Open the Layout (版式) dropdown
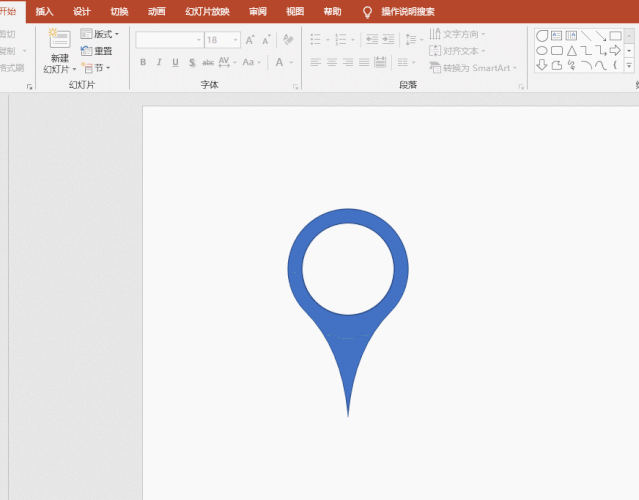This screenshot has height=500, width=639. click(100, 34)
